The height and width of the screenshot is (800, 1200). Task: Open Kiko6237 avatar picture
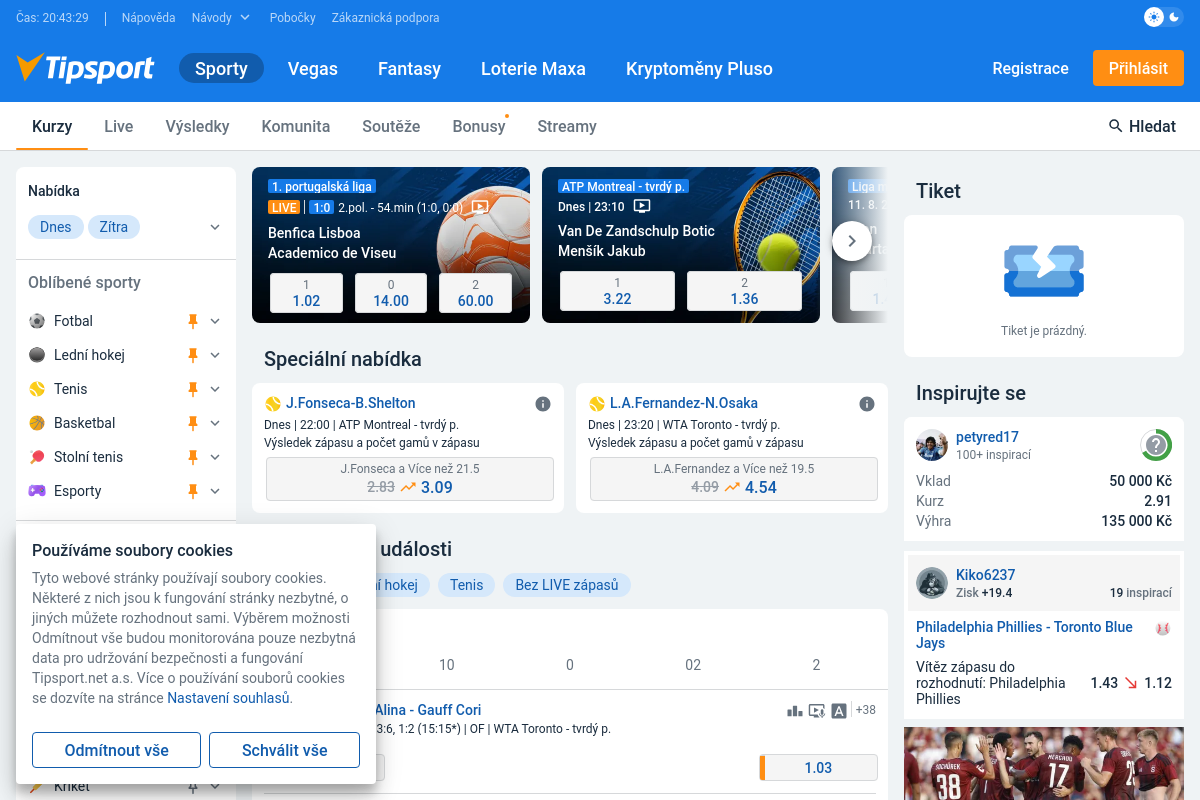point(932,583)
